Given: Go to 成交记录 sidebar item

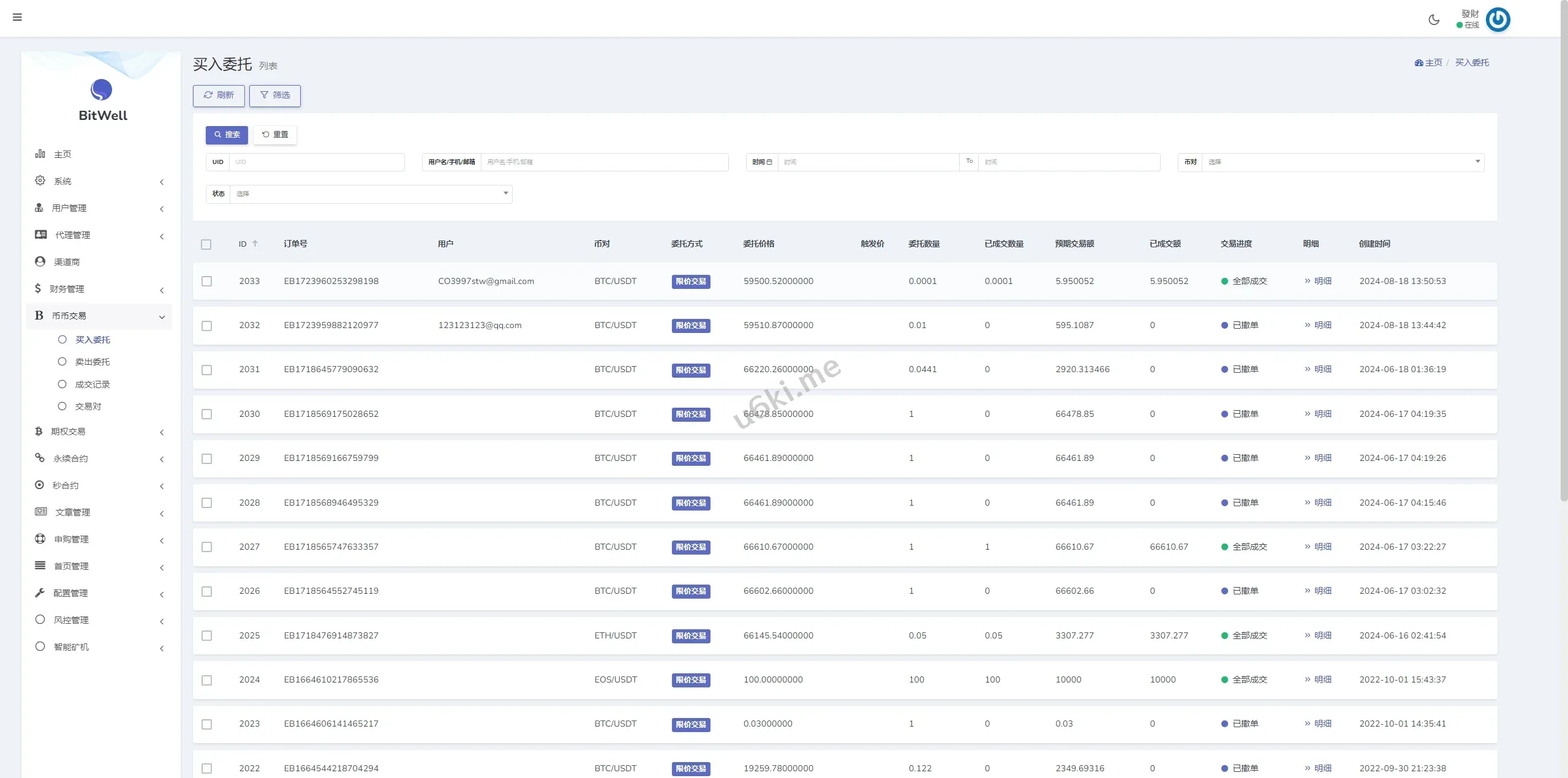Looking at the screenshot, I should tap(92, 384).
